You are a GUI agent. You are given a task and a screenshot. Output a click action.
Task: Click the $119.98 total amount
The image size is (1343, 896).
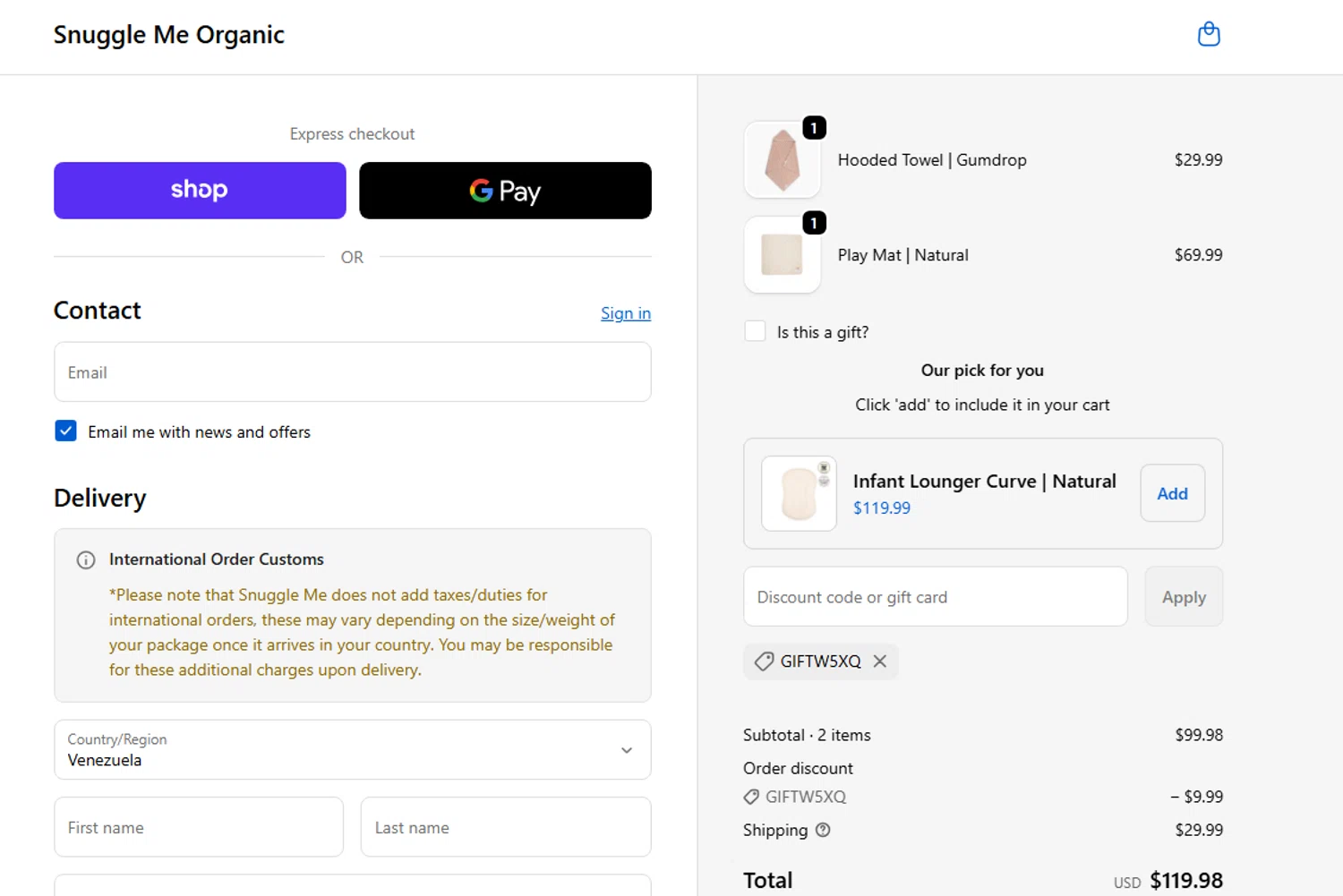click(1186, 881)
